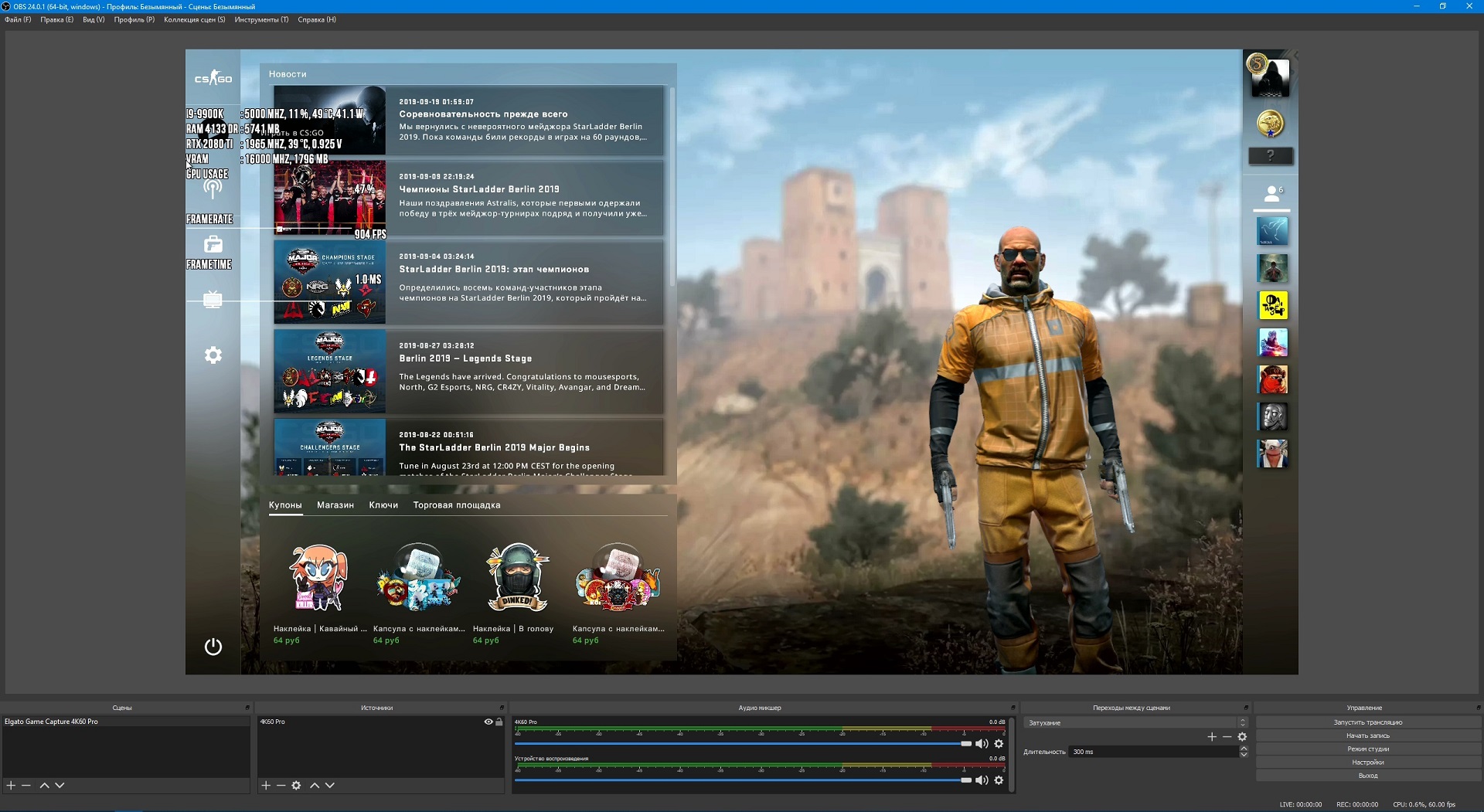Add a new scene with the plus icon
The height and width of the screenshot is (812, 1484).
[11, 785]
